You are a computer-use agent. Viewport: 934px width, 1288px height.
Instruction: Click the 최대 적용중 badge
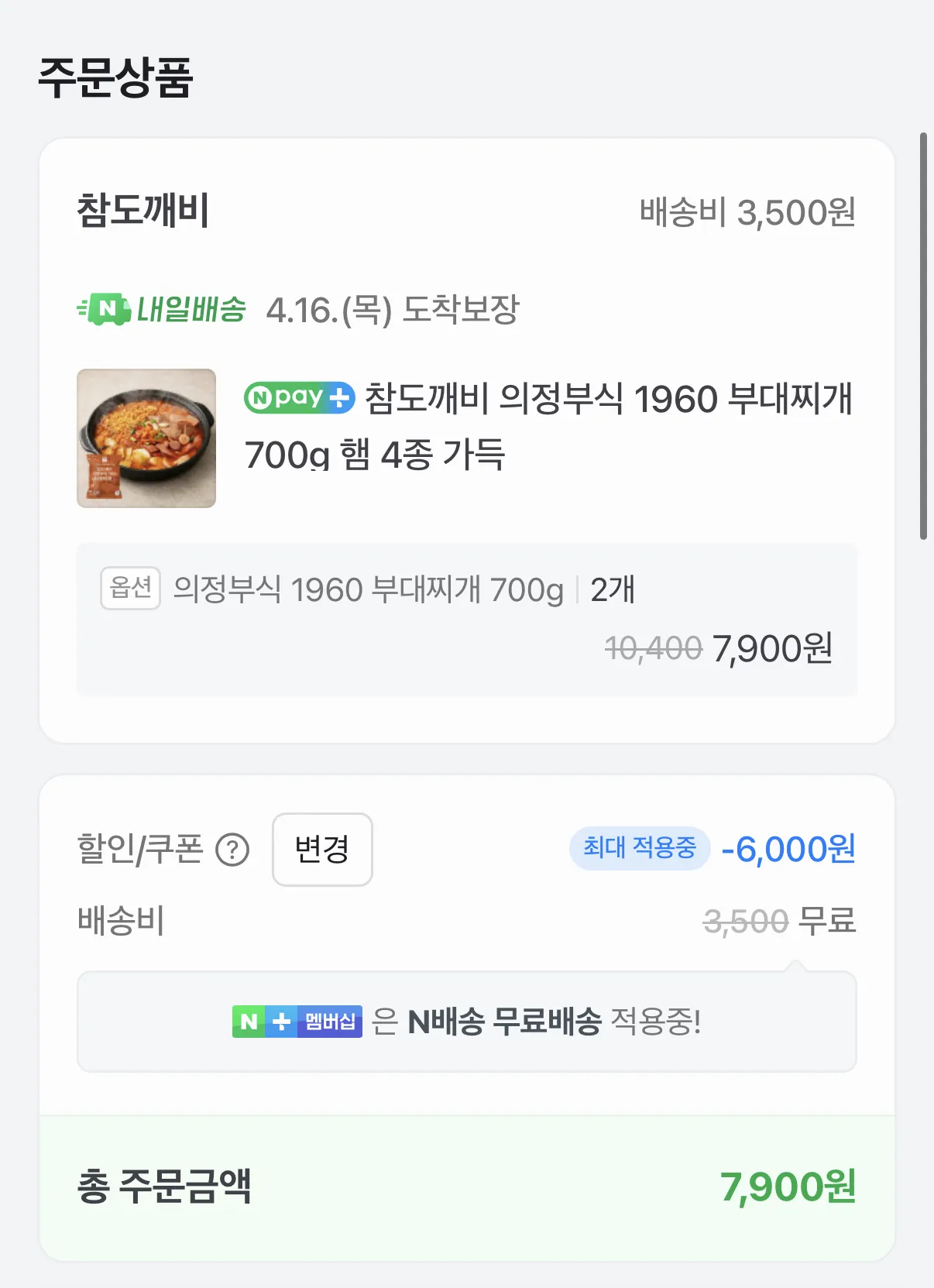pos(639,848)
